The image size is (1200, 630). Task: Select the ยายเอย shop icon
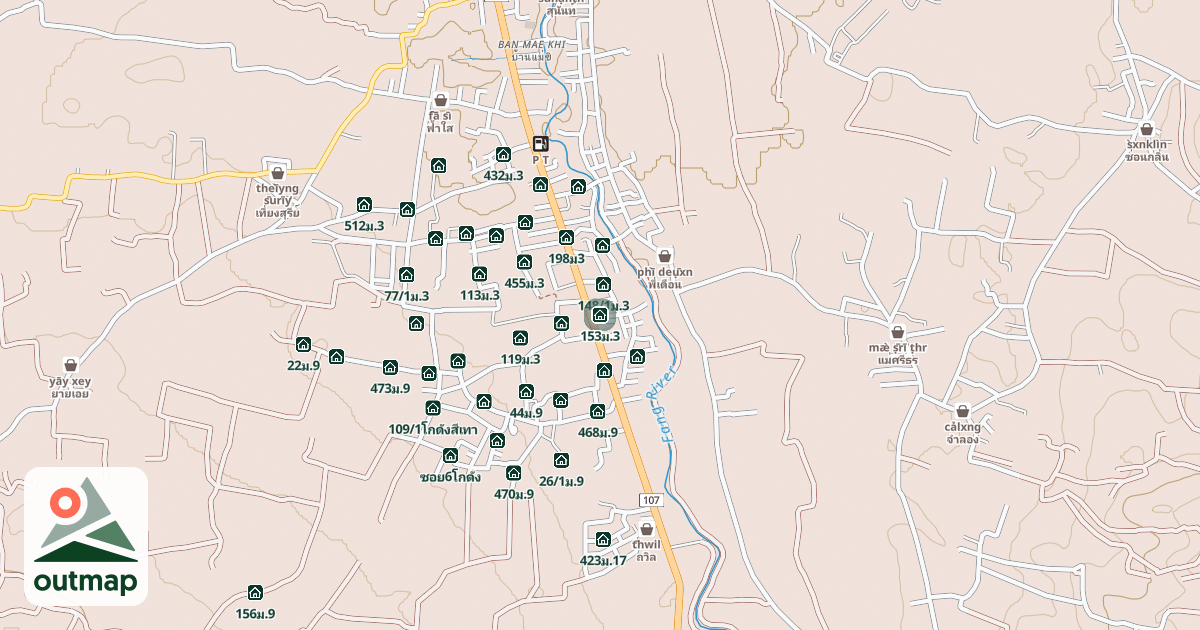pyautogui.click(x=70, y=365)
